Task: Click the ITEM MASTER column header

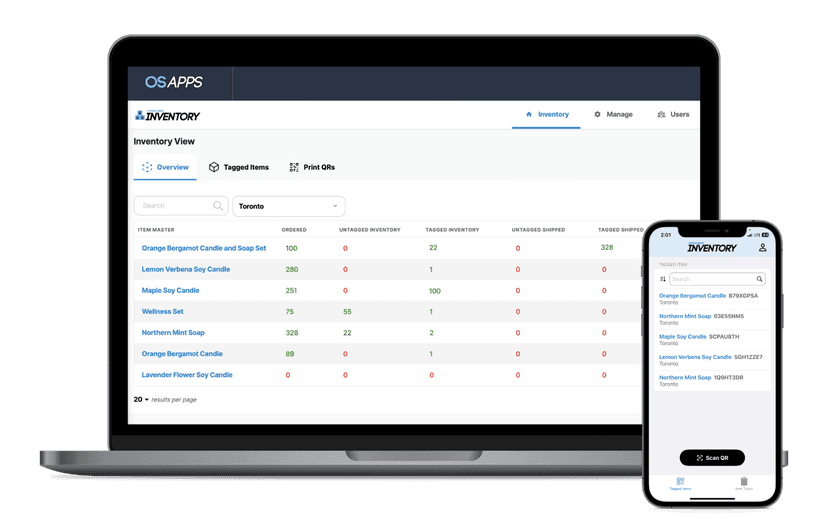Action: 156,230
